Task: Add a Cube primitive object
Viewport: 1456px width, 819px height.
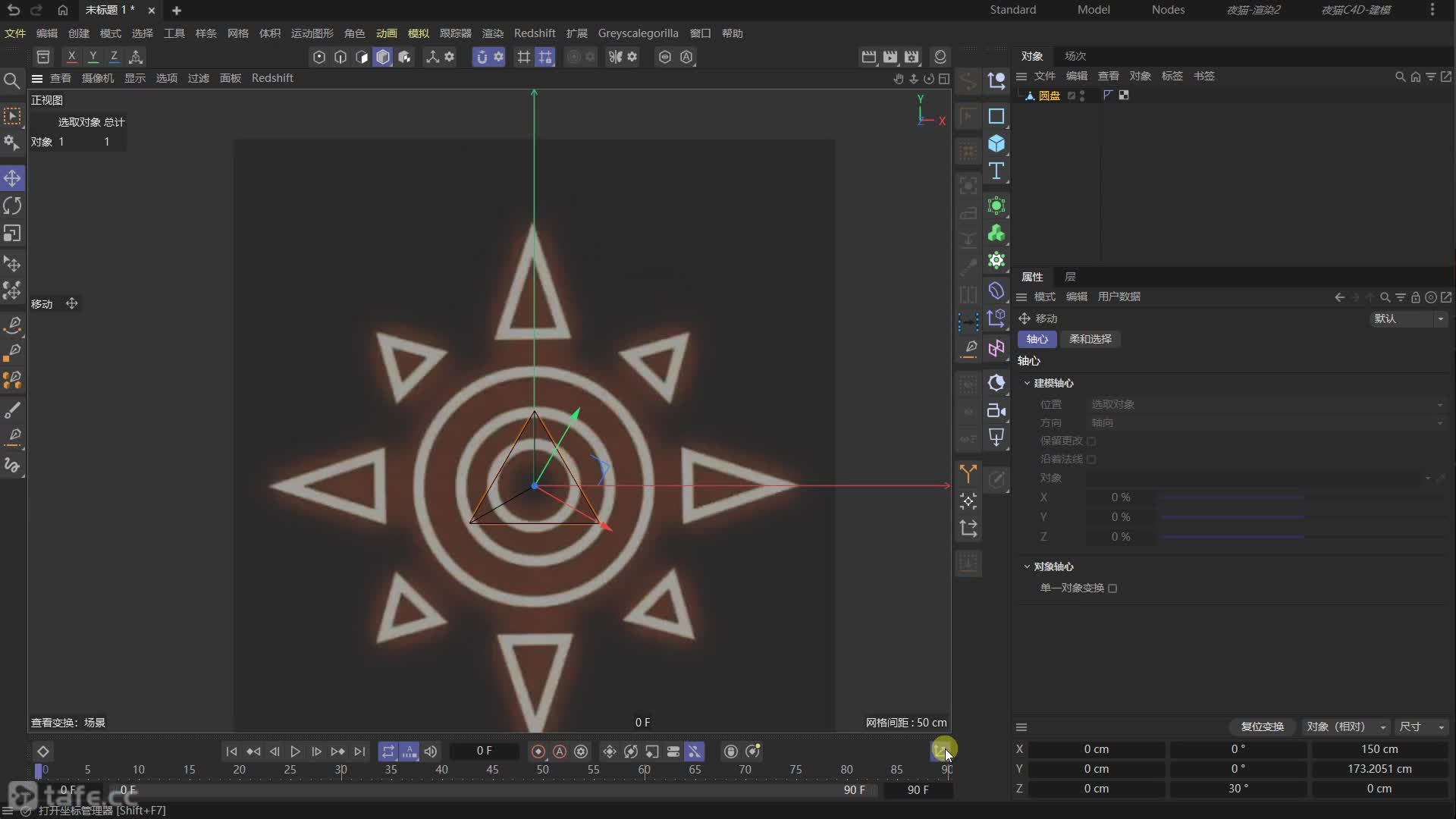Action: coord(996,143)
